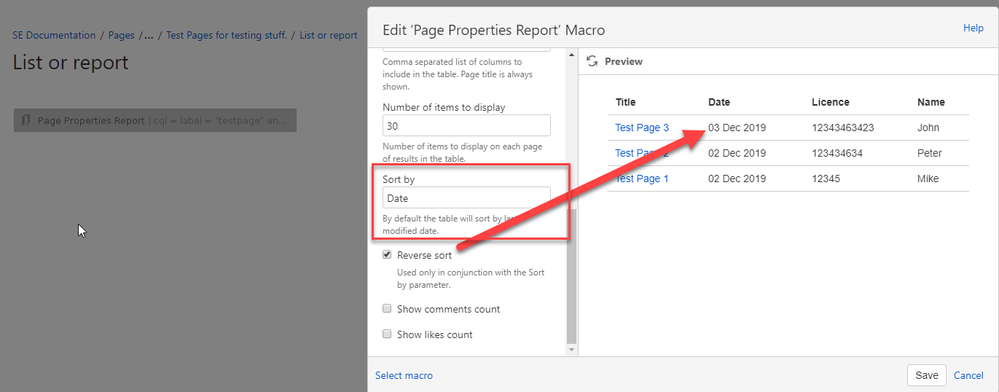Viewport: 999px width, 392px height.
Task: Click the Sort by input field
Action: click(466, 198)
